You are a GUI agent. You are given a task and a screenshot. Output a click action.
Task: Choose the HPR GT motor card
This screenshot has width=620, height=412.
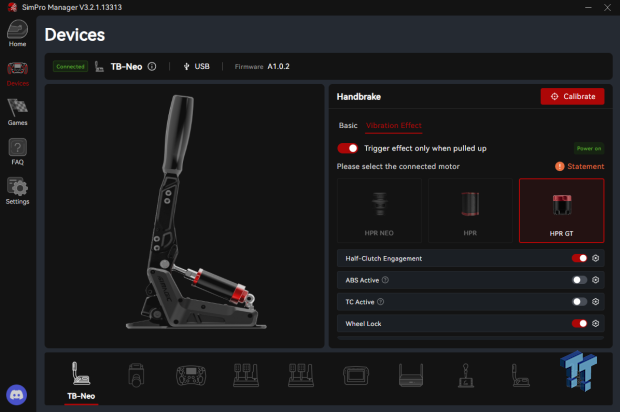click(x=561, y=210)
